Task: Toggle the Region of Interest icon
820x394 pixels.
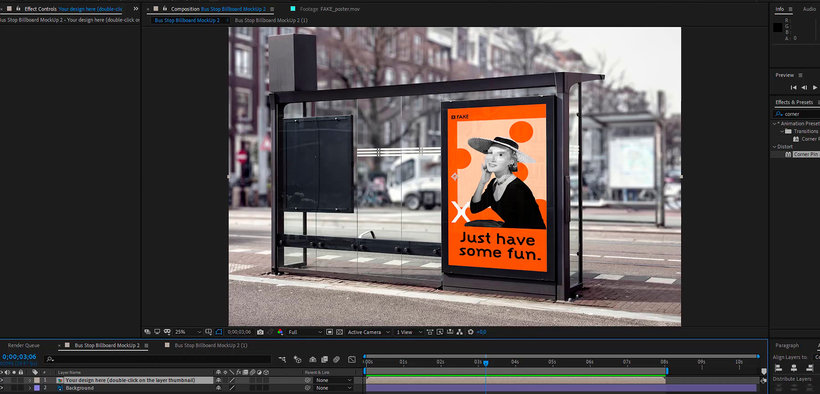Action: 329,332
